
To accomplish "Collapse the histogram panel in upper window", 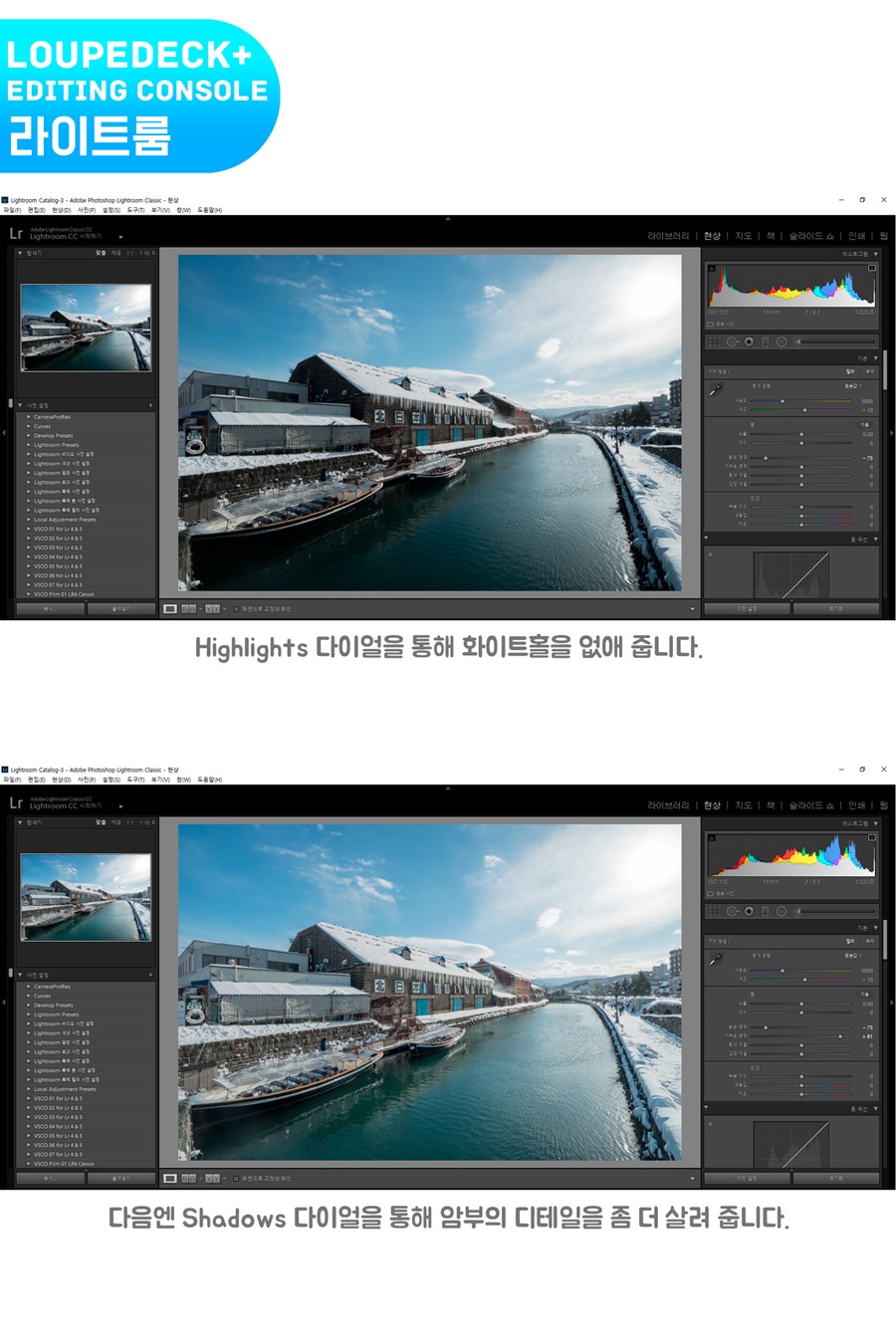I will click(875, 254).
